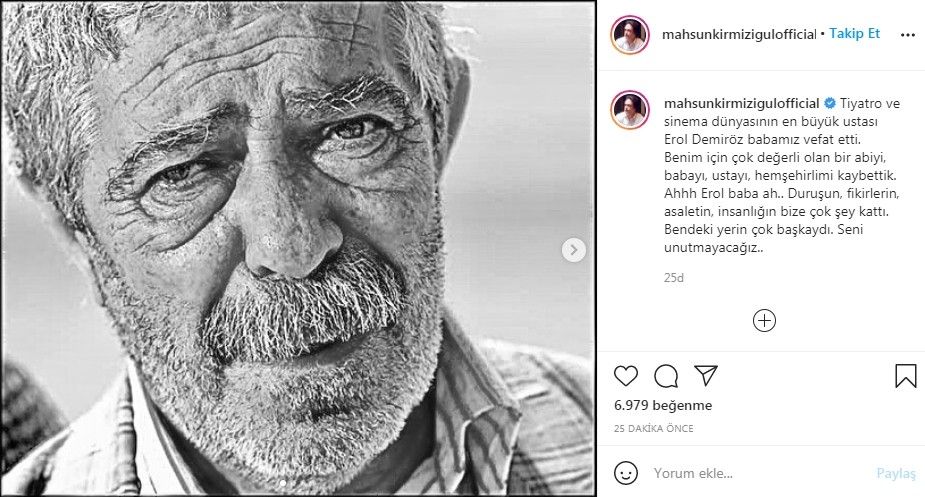Like the post with the heart icon

(626, 376)
